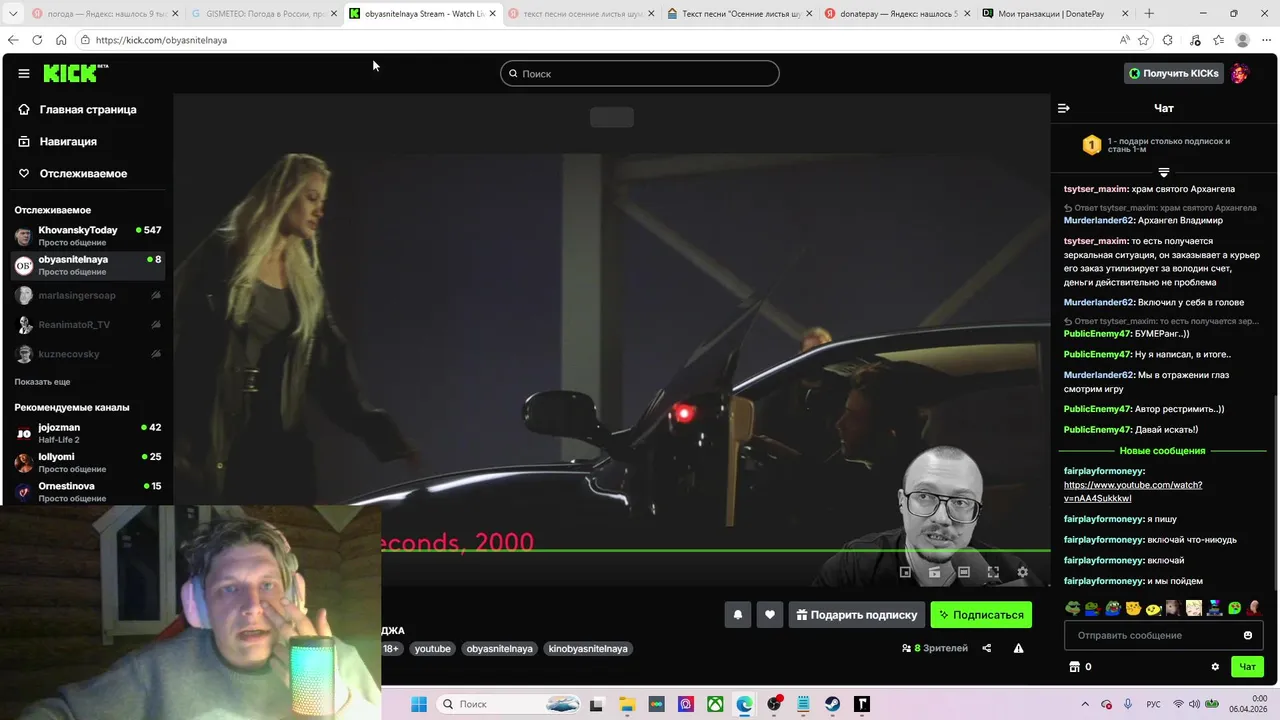Switch to the GISMETEO weather tab
1280x720 pixels.
point(262,14)
